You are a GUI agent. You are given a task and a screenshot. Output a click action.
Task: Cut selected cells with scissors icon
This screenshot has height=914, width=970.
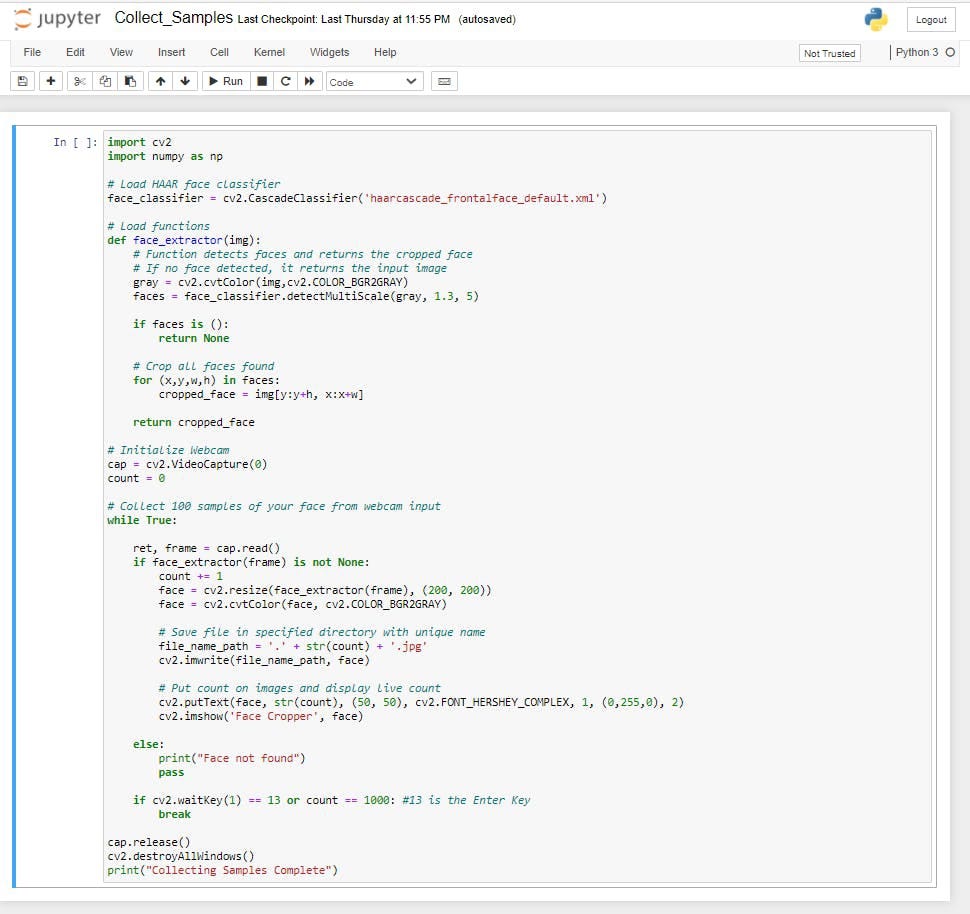tap(79, 81)
